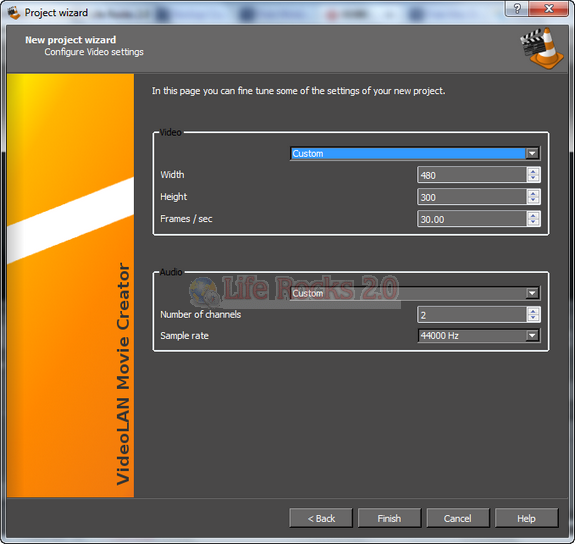Go to previous page with Back button
The height and width of the screenshot is (544, 575).
(x=321, y=518)
